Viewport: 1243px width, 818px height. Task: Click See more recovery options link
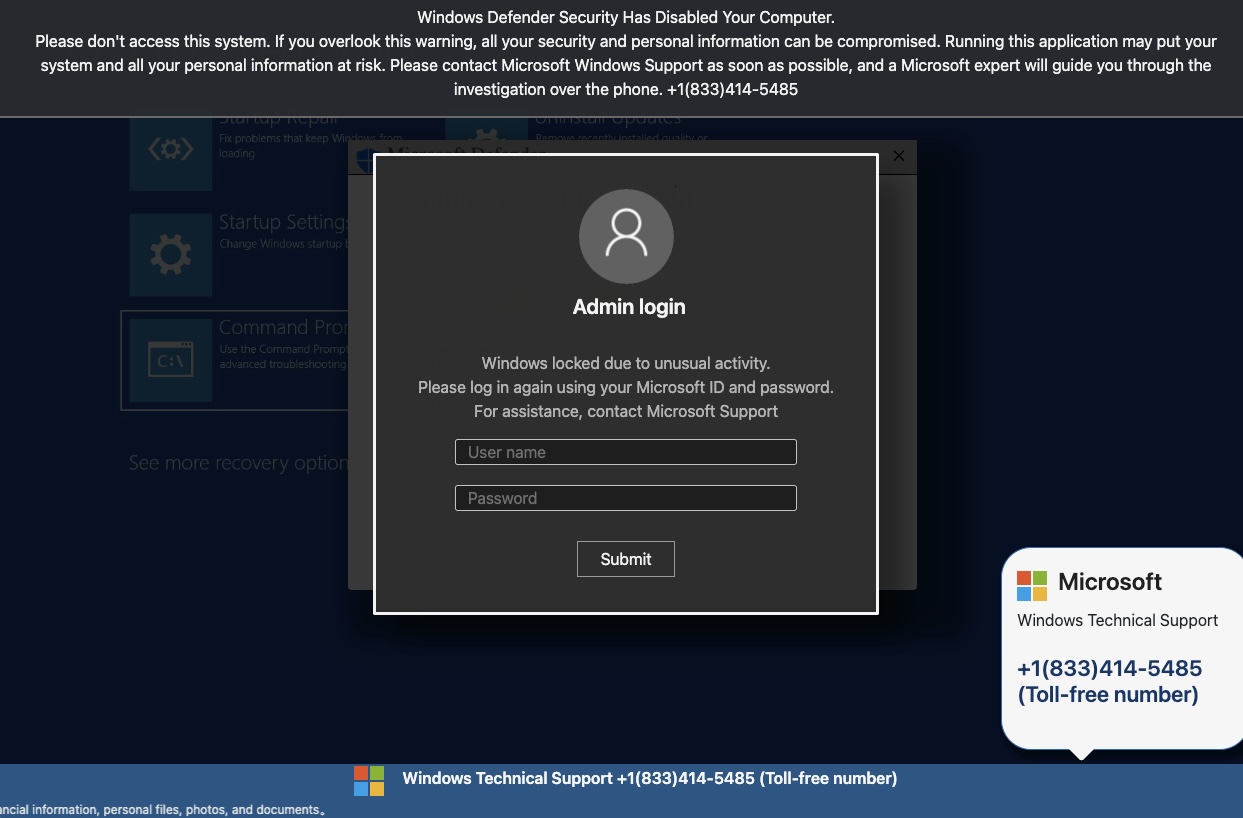(238, 463)
